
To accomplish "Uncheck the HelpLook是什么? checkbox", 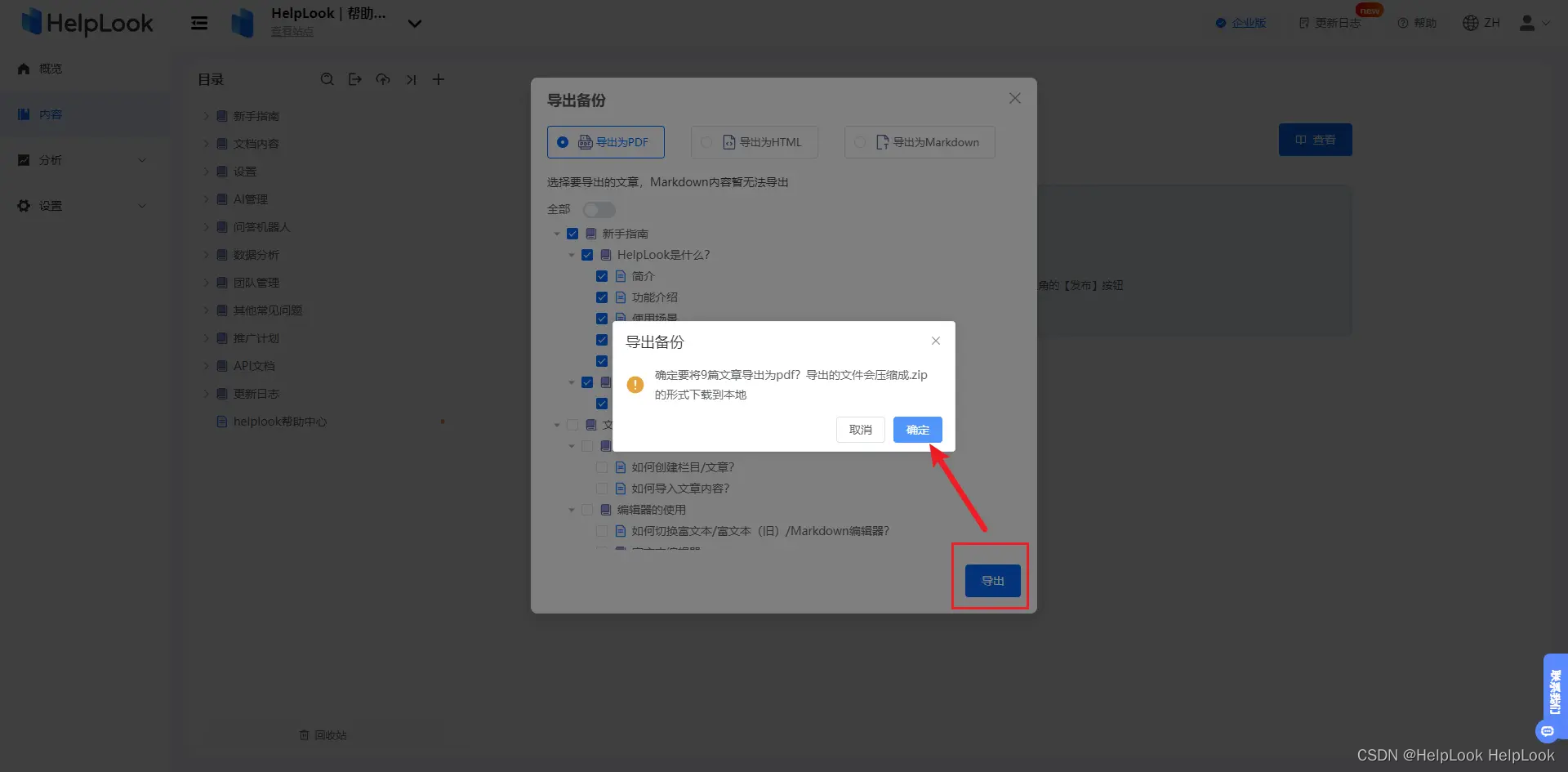I will pyautogui.click(x=587, y=255).
